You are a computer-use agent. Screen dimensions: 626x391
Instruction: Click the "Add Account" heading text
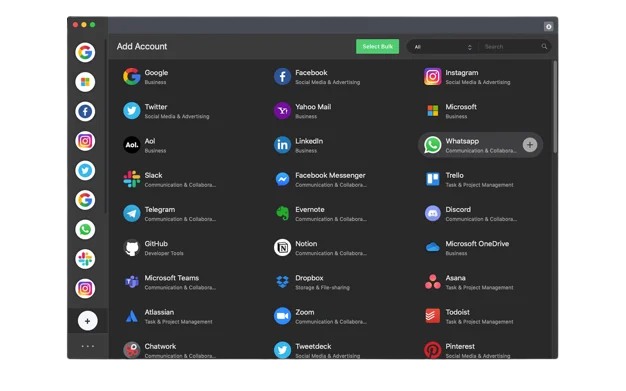pyautogui.click(x=142, y=46)
